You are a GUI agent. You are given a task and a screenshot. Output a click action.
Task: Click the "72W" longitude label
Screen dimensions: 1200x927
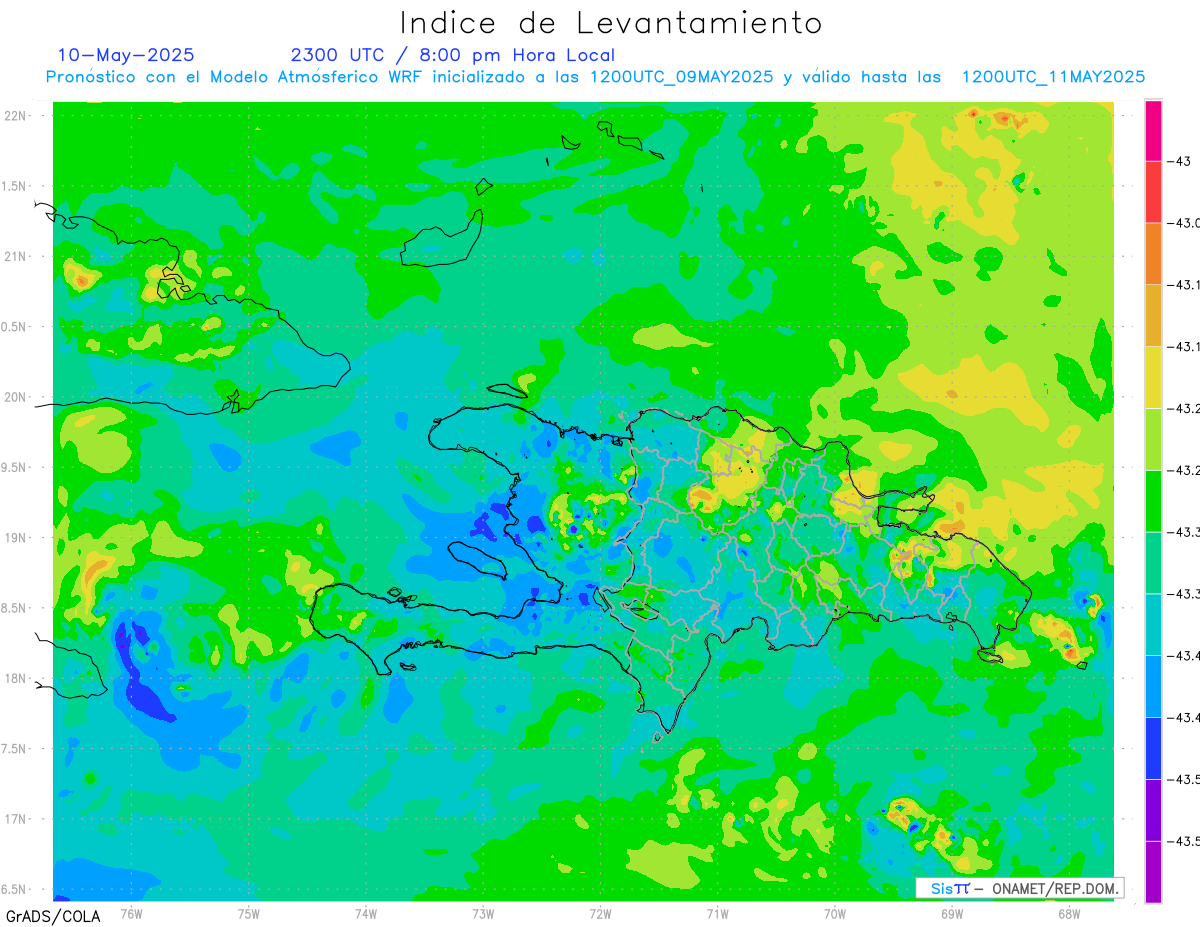coord(600,913)
